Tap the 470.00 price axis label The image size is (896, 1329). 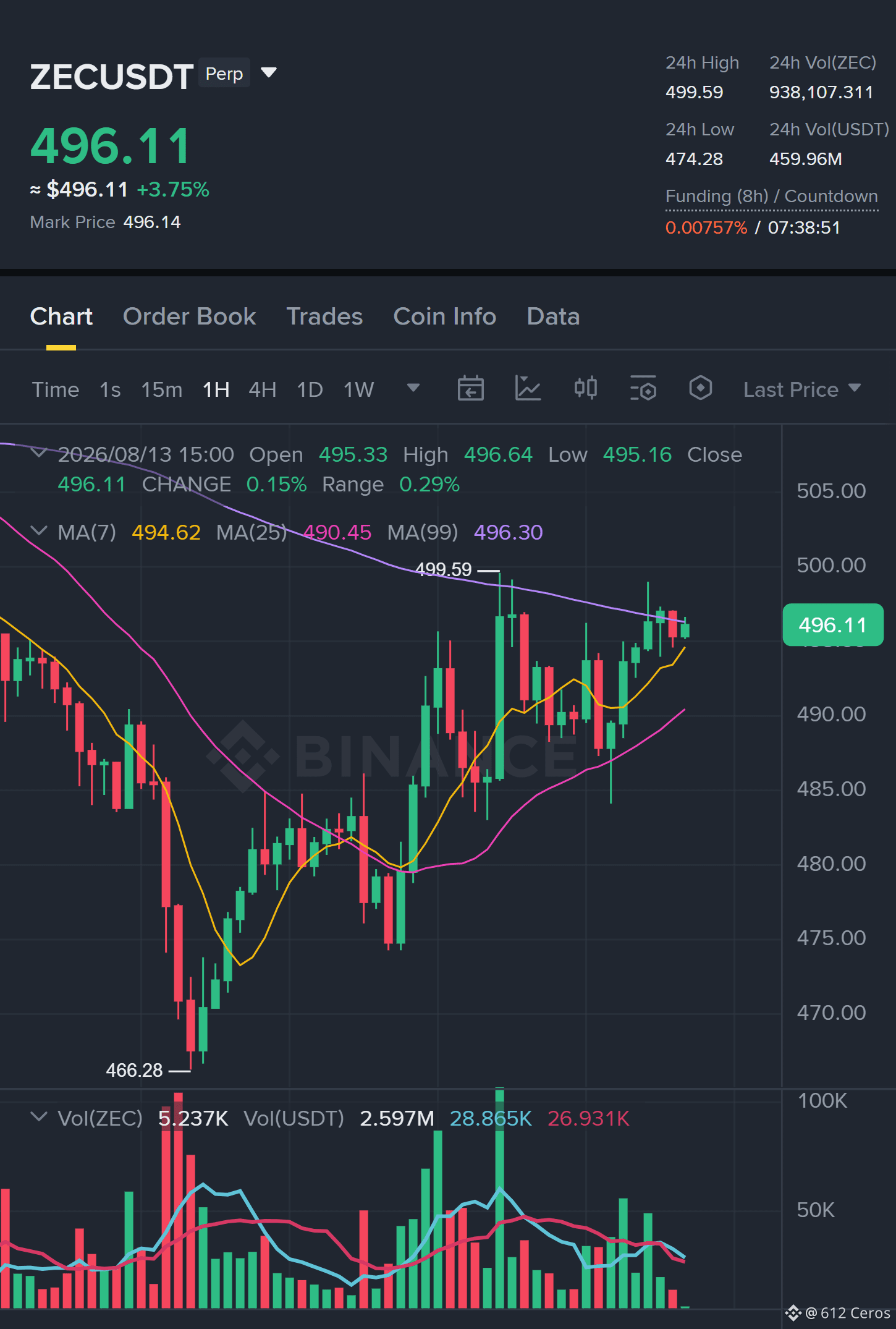tap(831, 1013)
